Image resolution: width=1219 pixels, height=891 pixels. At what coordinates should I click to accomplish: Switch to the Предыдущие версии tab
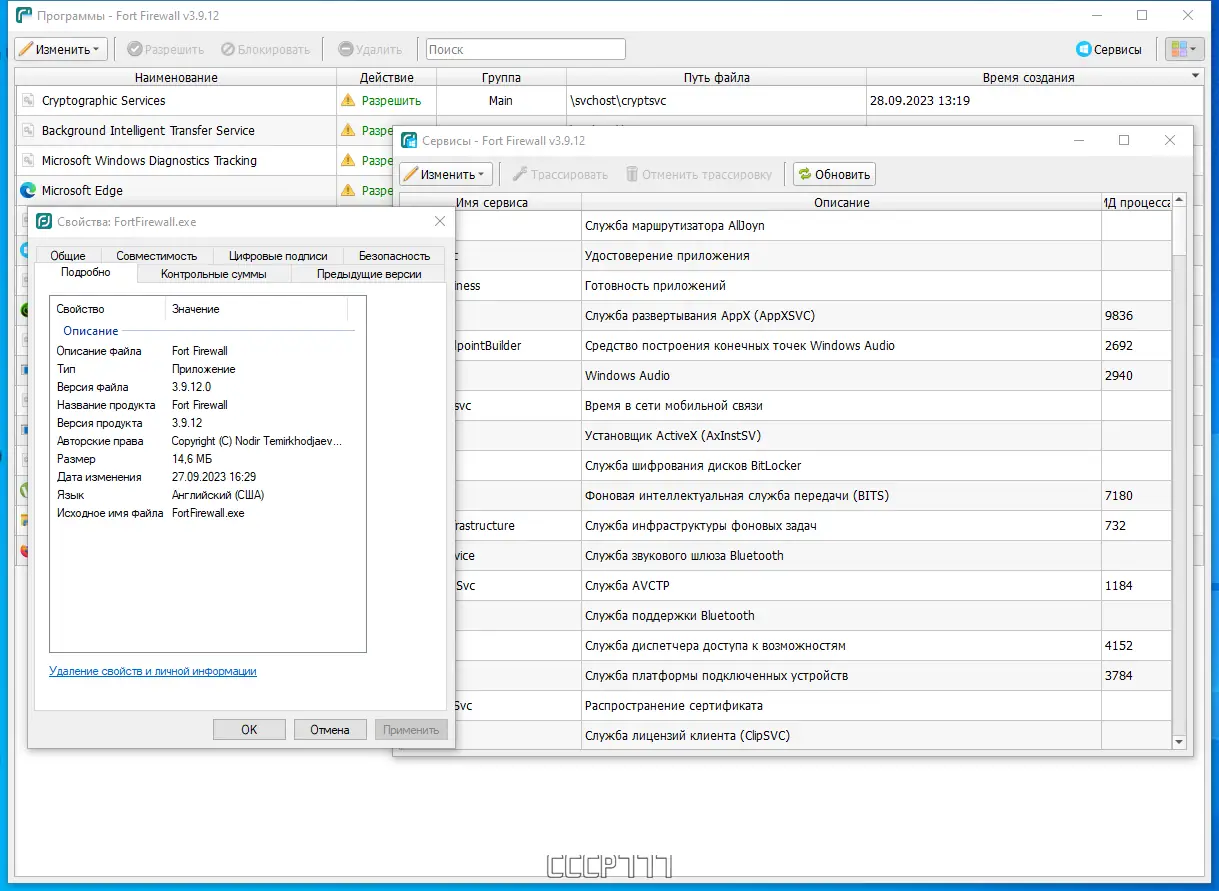click(x=369, y=274)
